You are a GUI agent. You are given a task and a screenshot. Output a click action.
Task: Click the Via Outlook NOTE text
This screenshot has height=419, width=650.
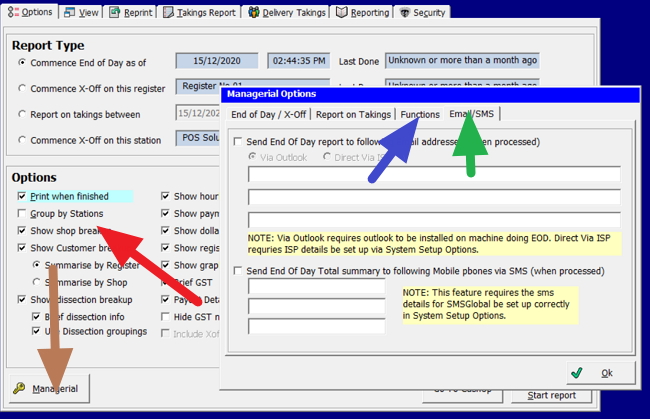tap(434, 244)
